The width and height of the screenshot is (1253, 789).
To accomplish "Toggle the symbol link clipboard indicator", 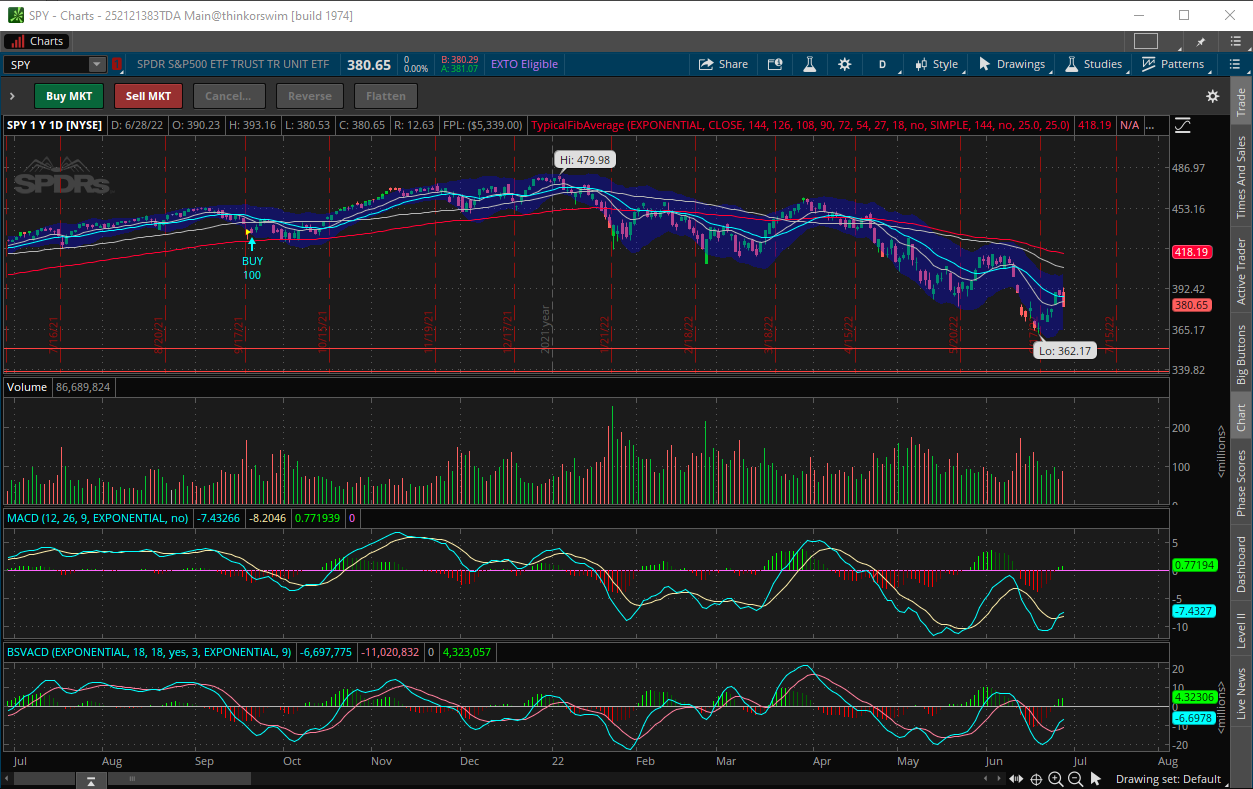I will pyautogui.click(x=117, y=64).
